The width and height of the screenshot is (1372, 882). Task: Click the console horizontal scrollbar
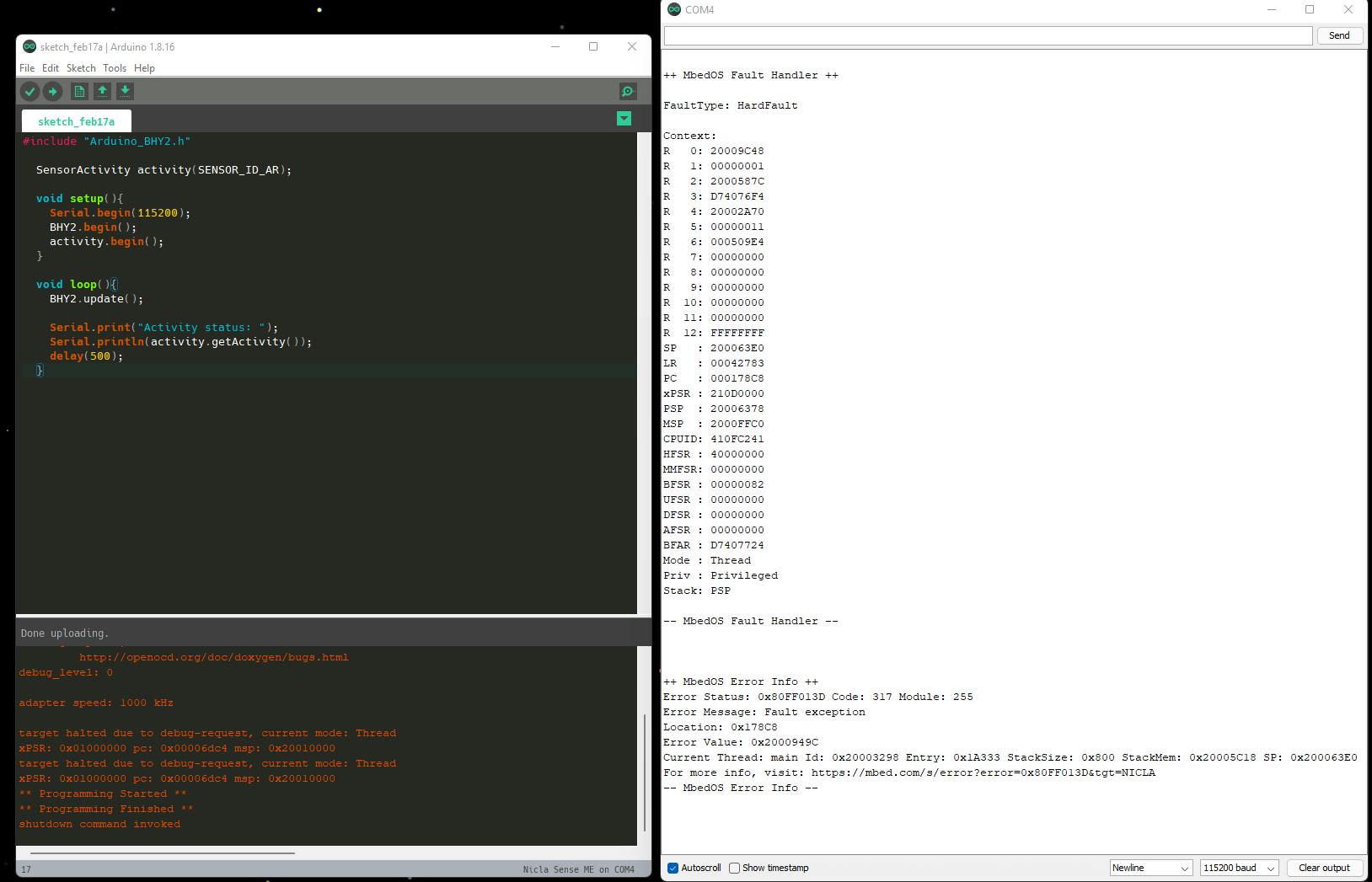[x=162, y=853]
